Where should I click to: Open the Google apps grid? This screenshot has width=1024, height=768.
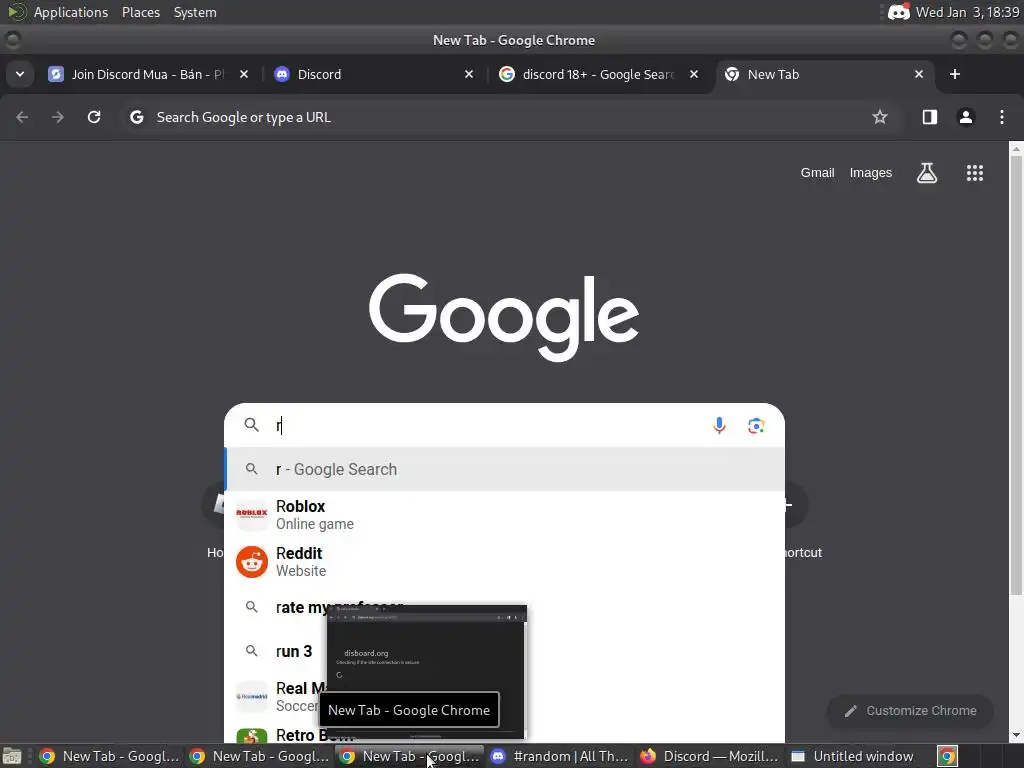point(974,173)
